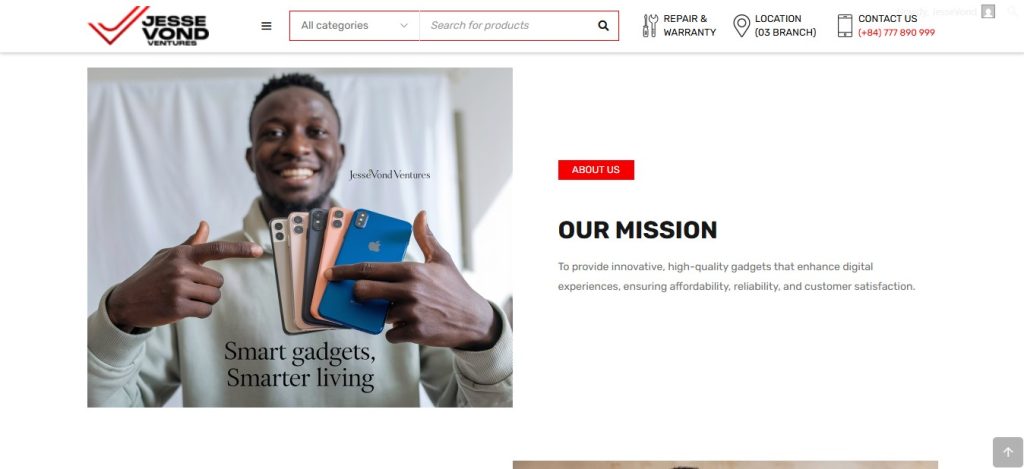This screenshot has height=469, width=1024.
Task: Click the red ABOUT US badge
Action: tap(596, 170)
